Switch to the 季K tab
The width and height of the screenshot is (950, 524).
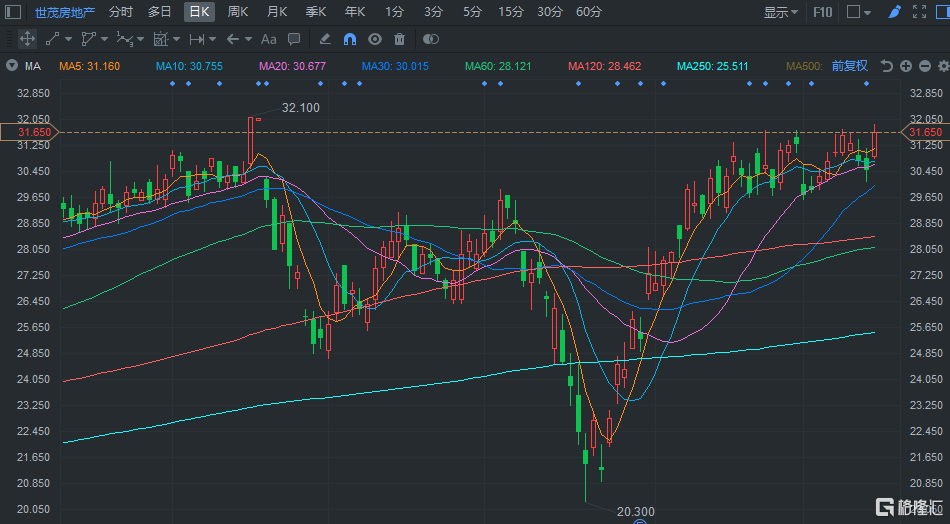[x=316, y=12]
